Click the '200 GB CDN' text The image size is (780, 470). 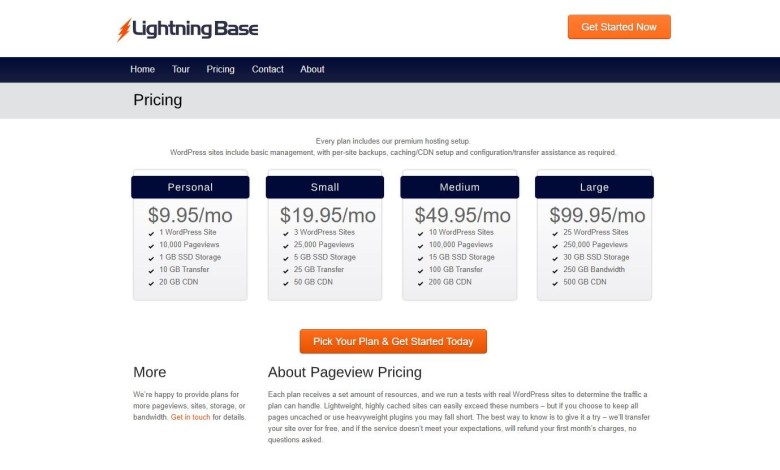tap(450, 282)
